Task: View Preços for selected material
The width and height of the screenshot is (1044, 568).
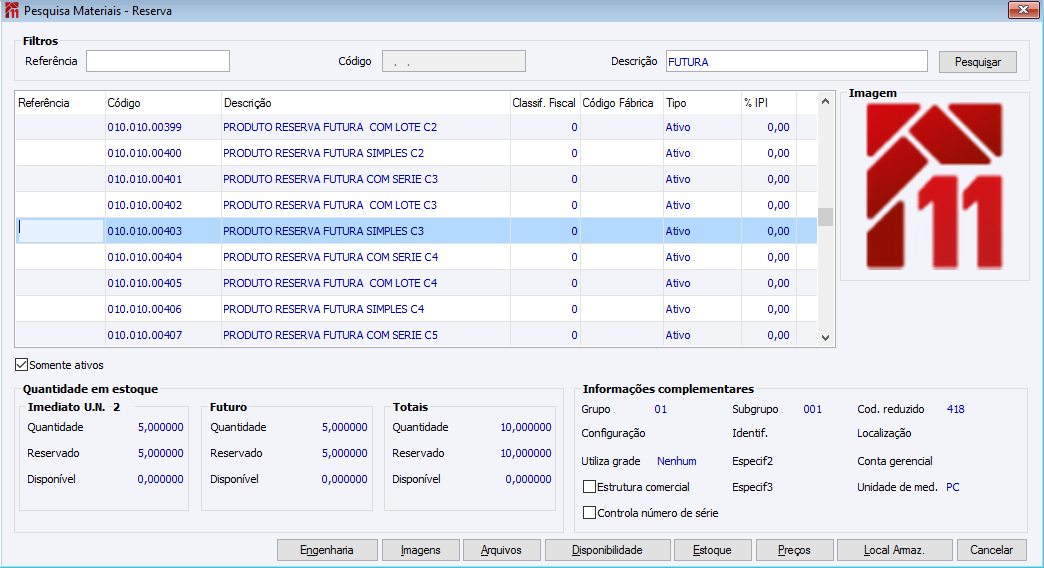Action: pos(794,550)
